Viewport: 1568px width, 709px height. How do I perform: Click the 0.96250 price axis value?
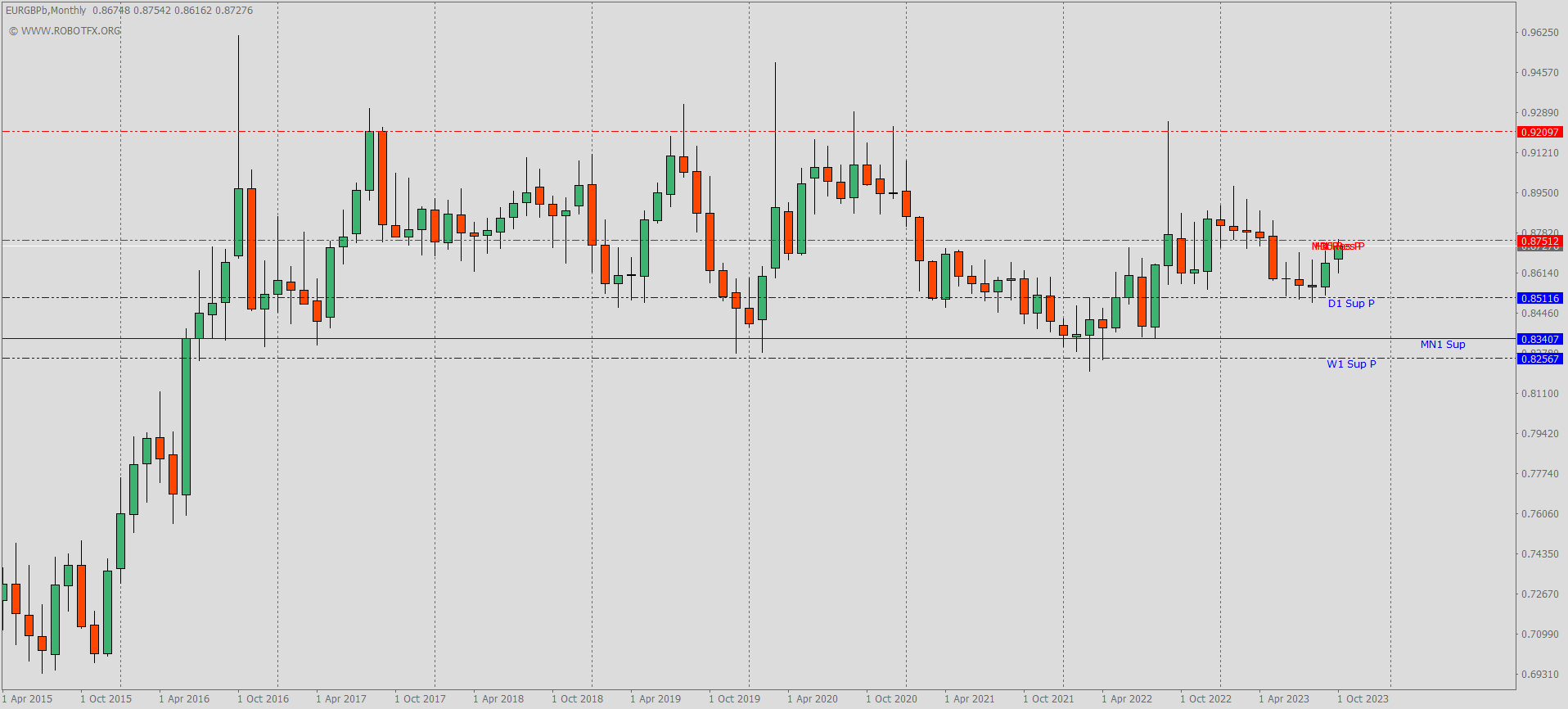pyautogui.click(x=1540, y=33)
